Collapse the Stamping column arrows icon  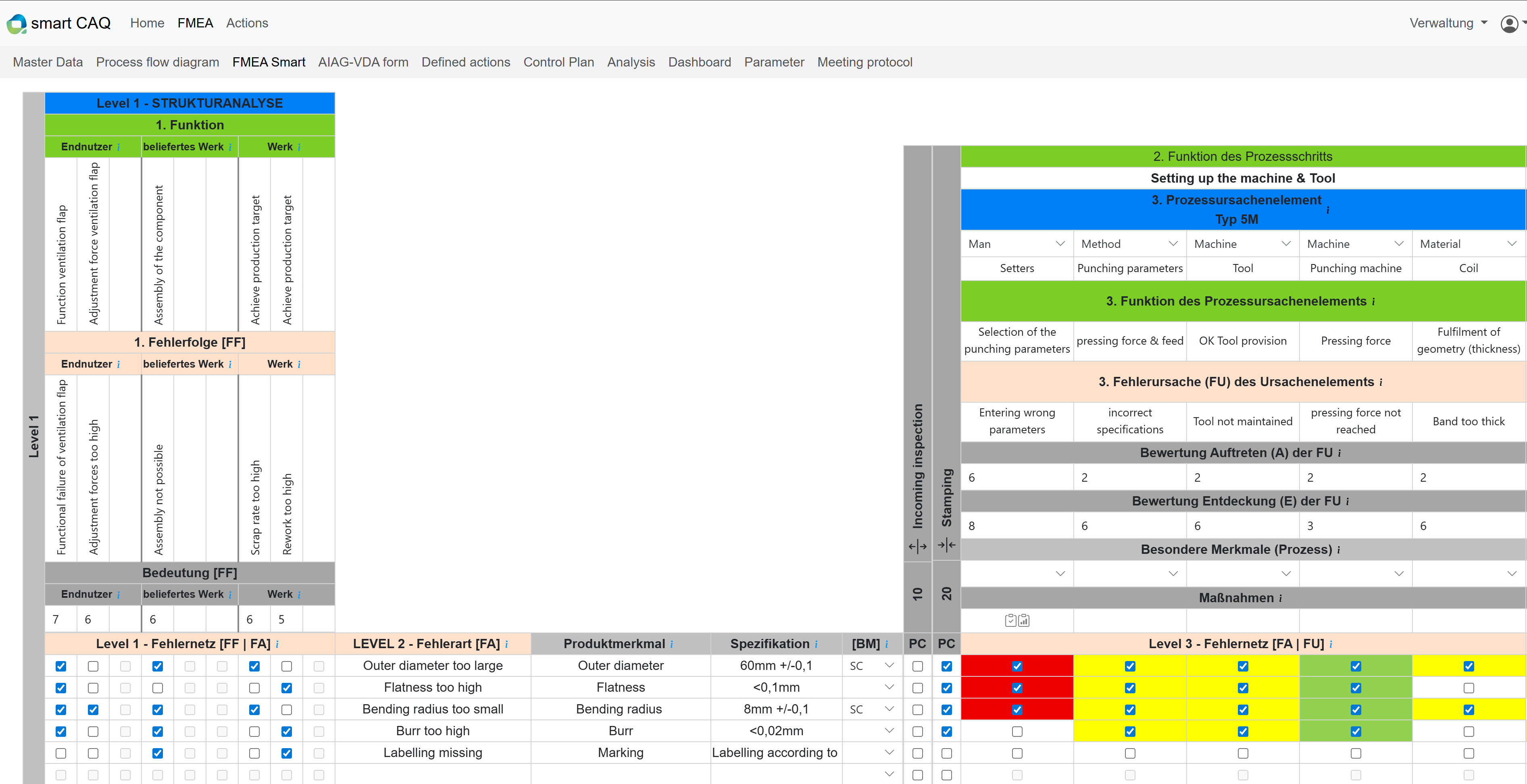coord(946,545)
